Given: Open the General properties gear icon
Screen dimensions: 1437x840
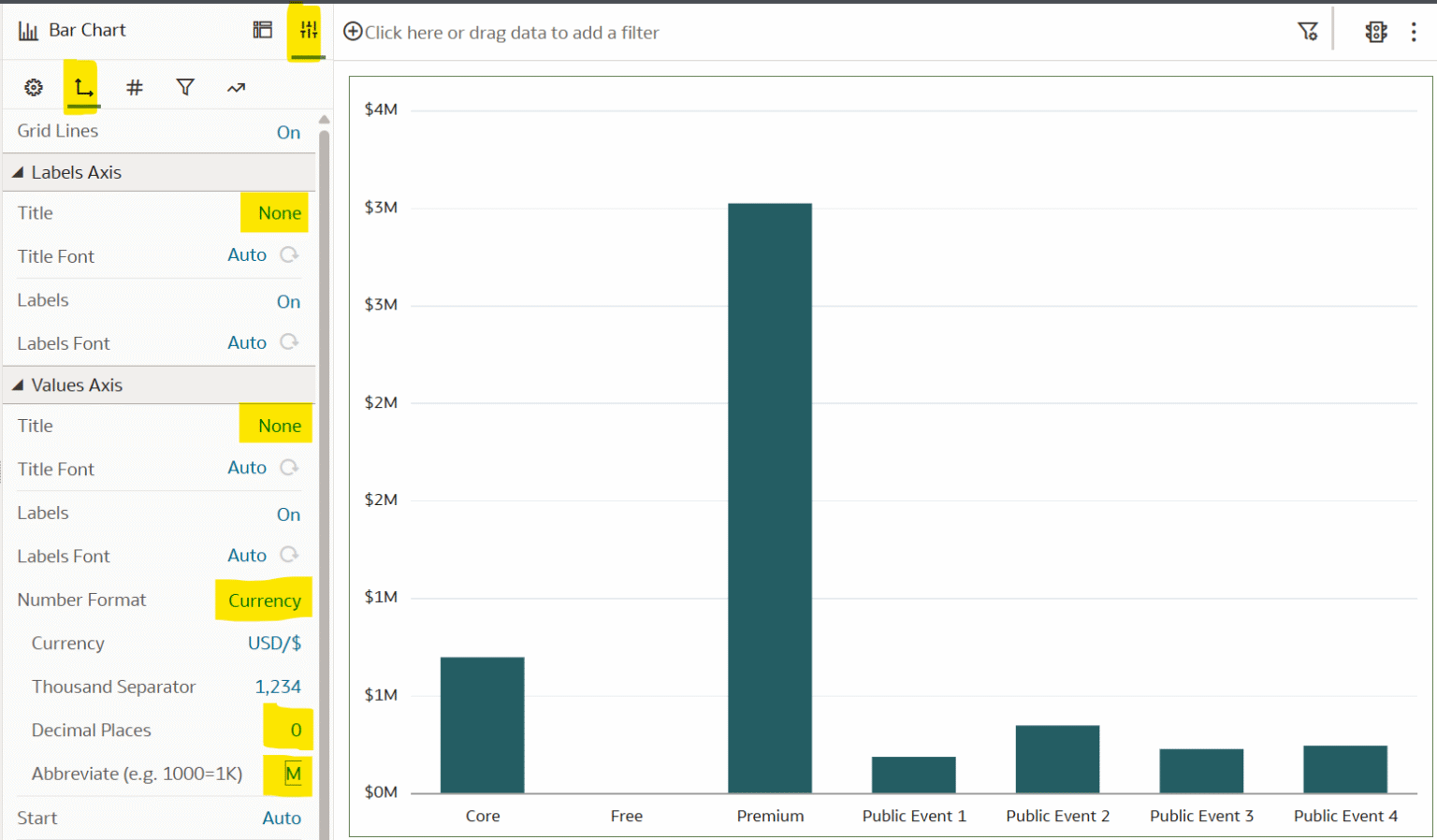Looking at the screenshot, I should click(x=34, y=87).
